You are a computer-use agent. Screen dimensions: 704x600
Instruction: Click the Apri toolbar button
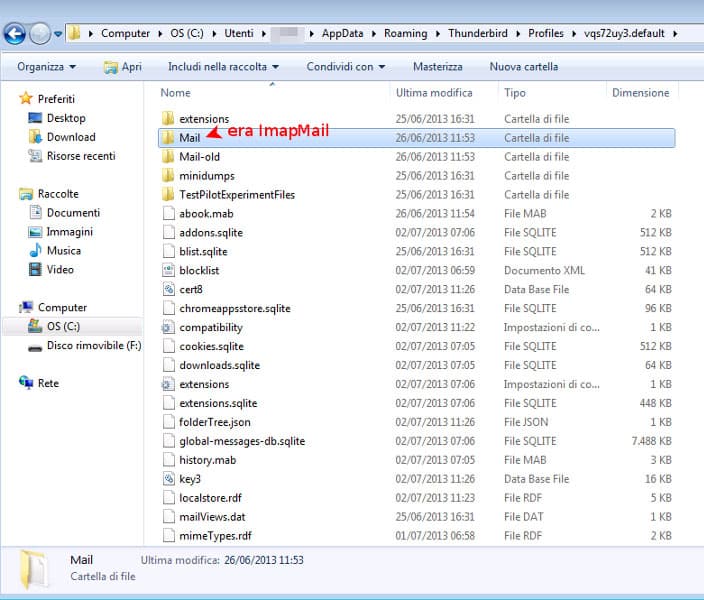tap(123, 67)
